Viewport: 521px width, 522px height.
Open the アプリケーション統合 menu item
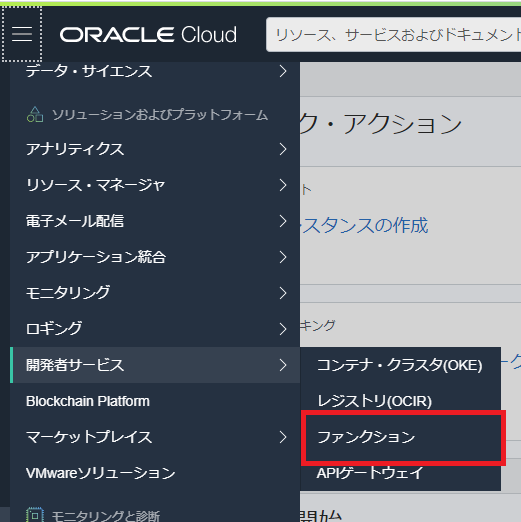[x=155, y=257]
